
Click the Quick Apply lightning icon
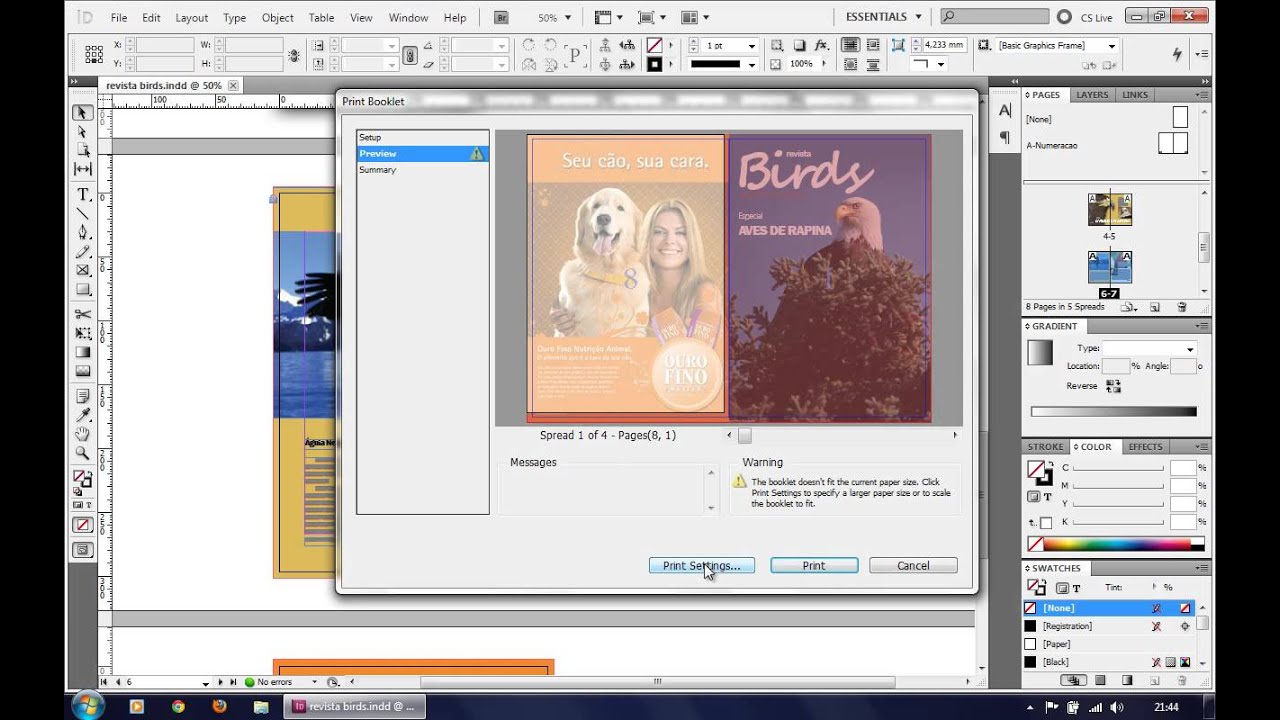1177,55
